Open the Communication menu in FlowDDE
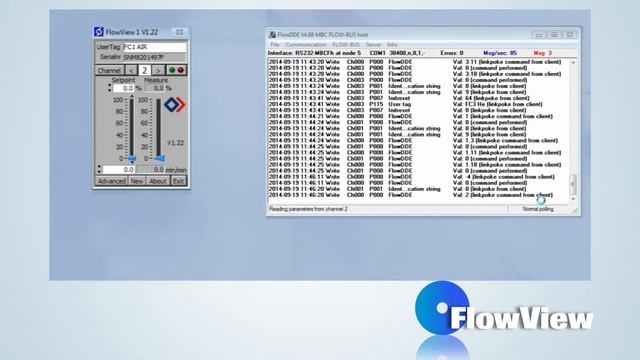640x360 pixels. 305,44
